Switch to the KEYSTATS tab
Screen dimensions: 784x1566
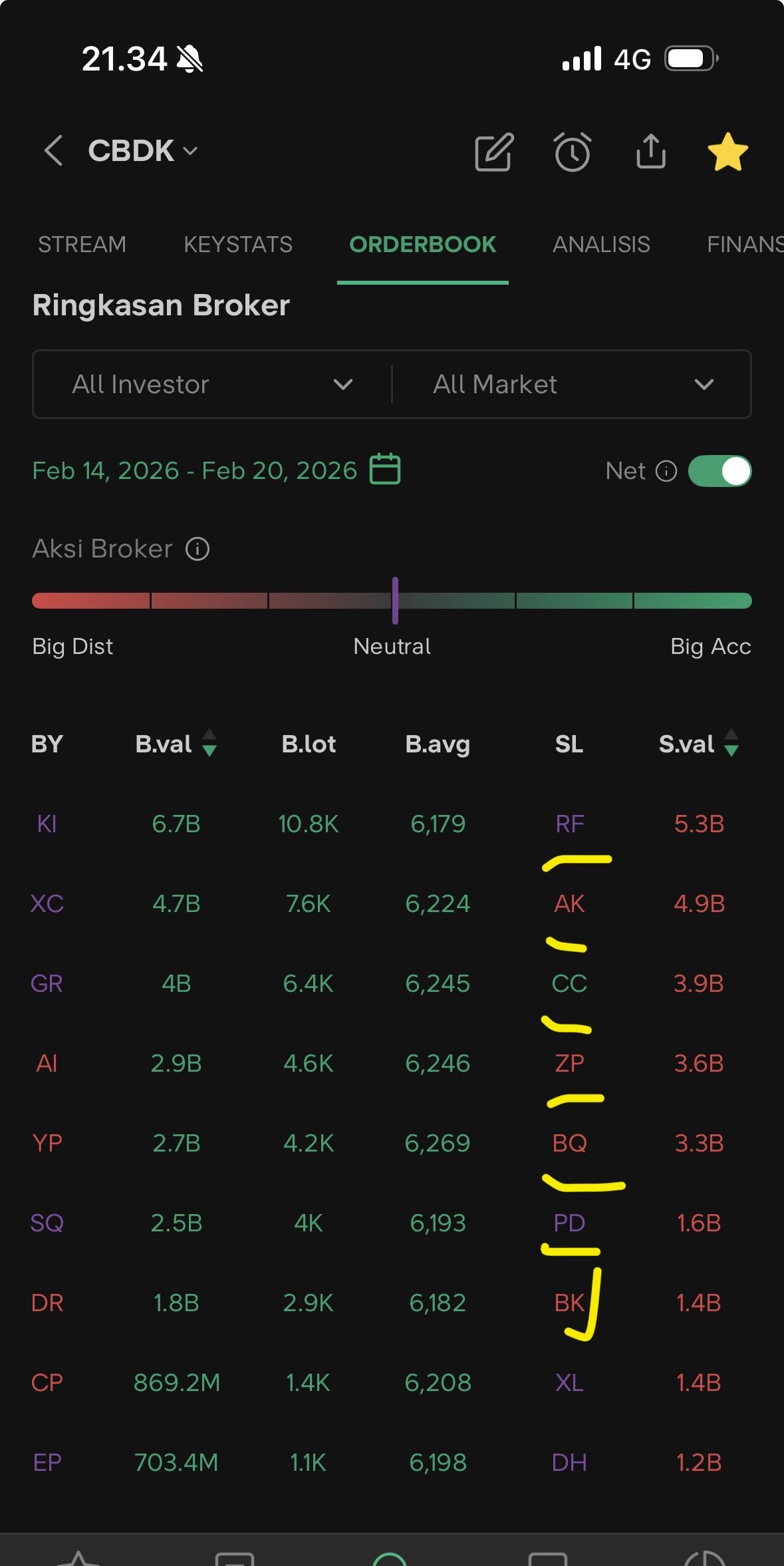coord(238,245)
